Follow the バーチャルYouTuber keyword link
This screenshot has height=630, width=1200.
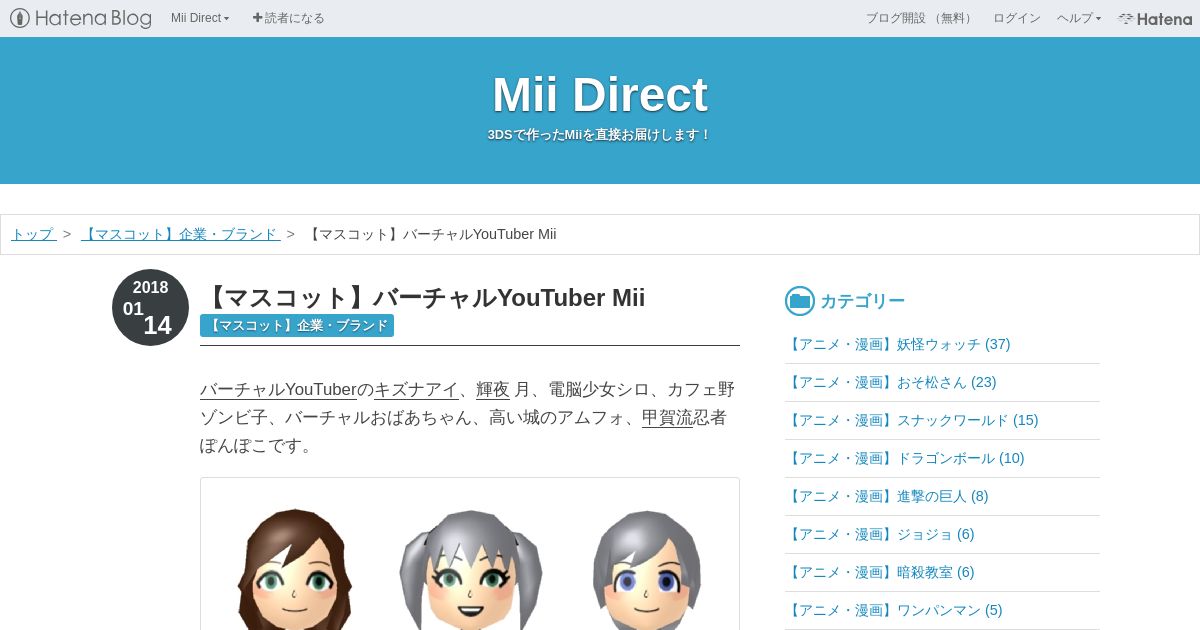[x=278, y=389]
